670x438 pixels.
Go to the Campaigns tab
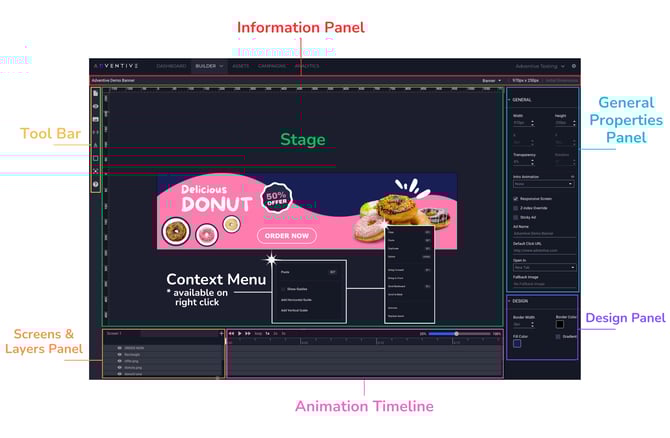pyautogui.click(x=272, y=66)
